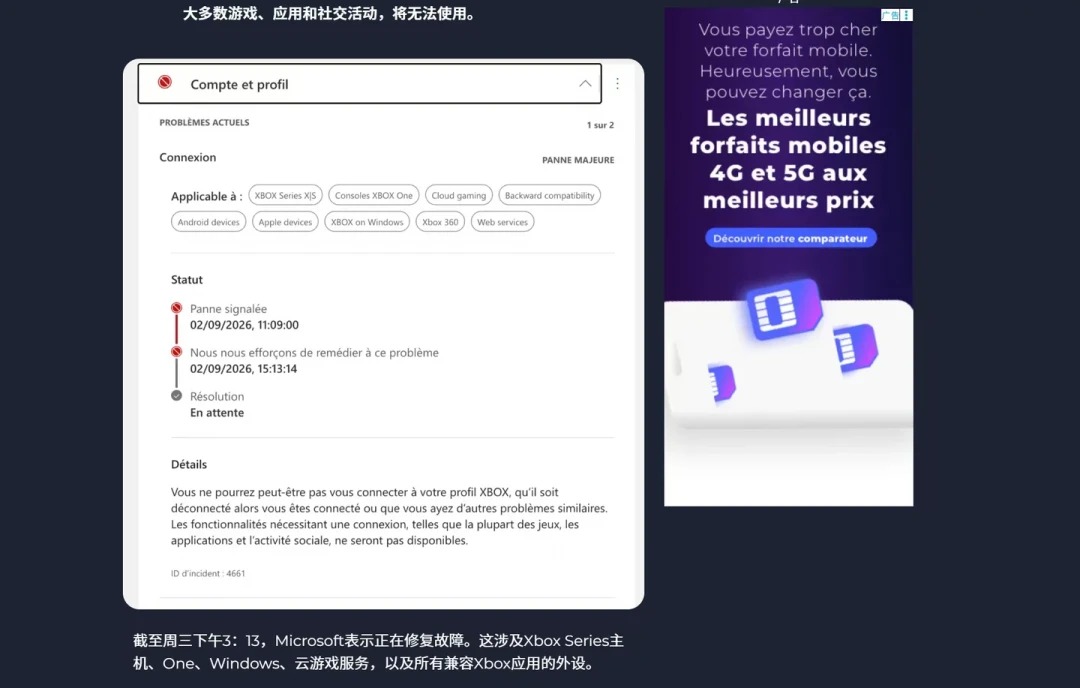This screenshot has height=688, width=1080.
Task: Select the Xbox 360 tag
Action: [x=440, y=222]
